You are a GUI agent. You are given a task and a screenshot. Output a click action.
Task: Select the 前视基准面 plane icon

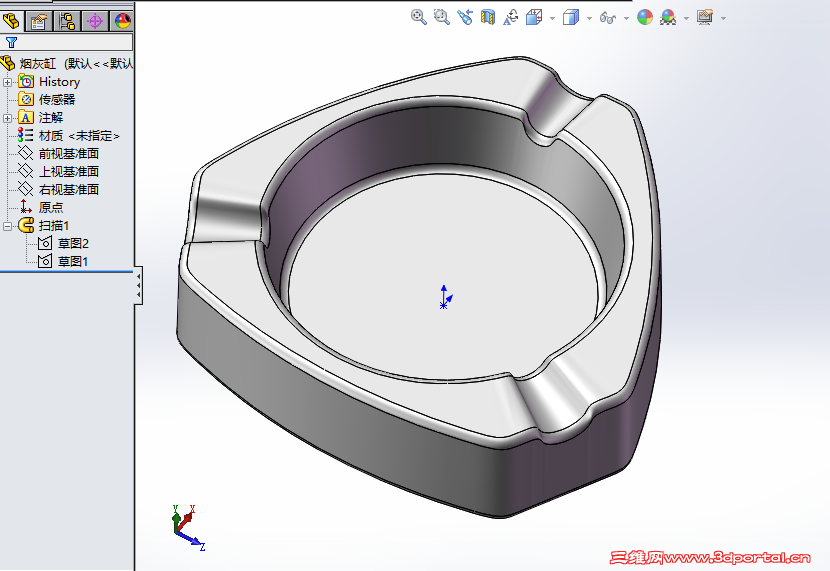point(25,153)
